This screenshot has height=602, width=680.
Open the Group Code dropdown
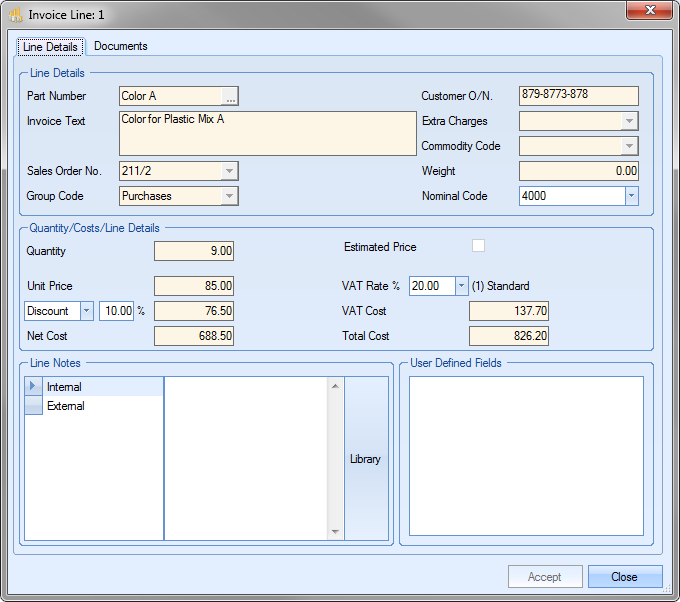coord(229,196)
